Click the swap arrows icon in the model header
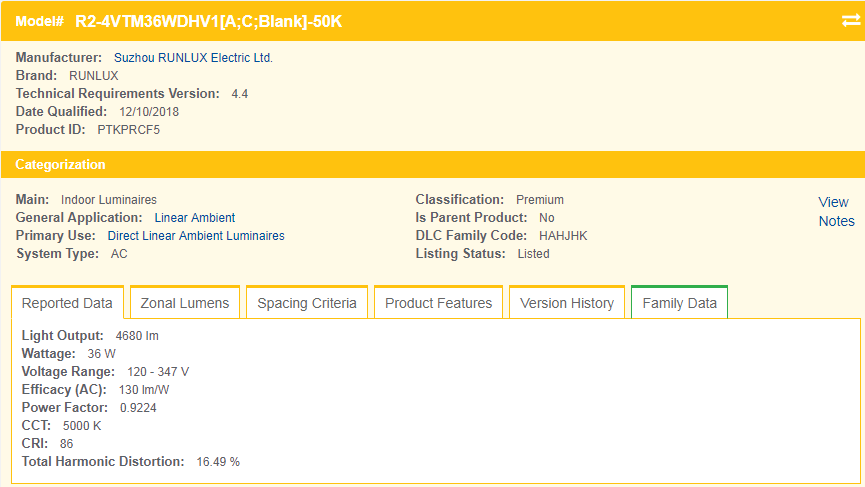This screenshot has height=487, width=865. 850,21
